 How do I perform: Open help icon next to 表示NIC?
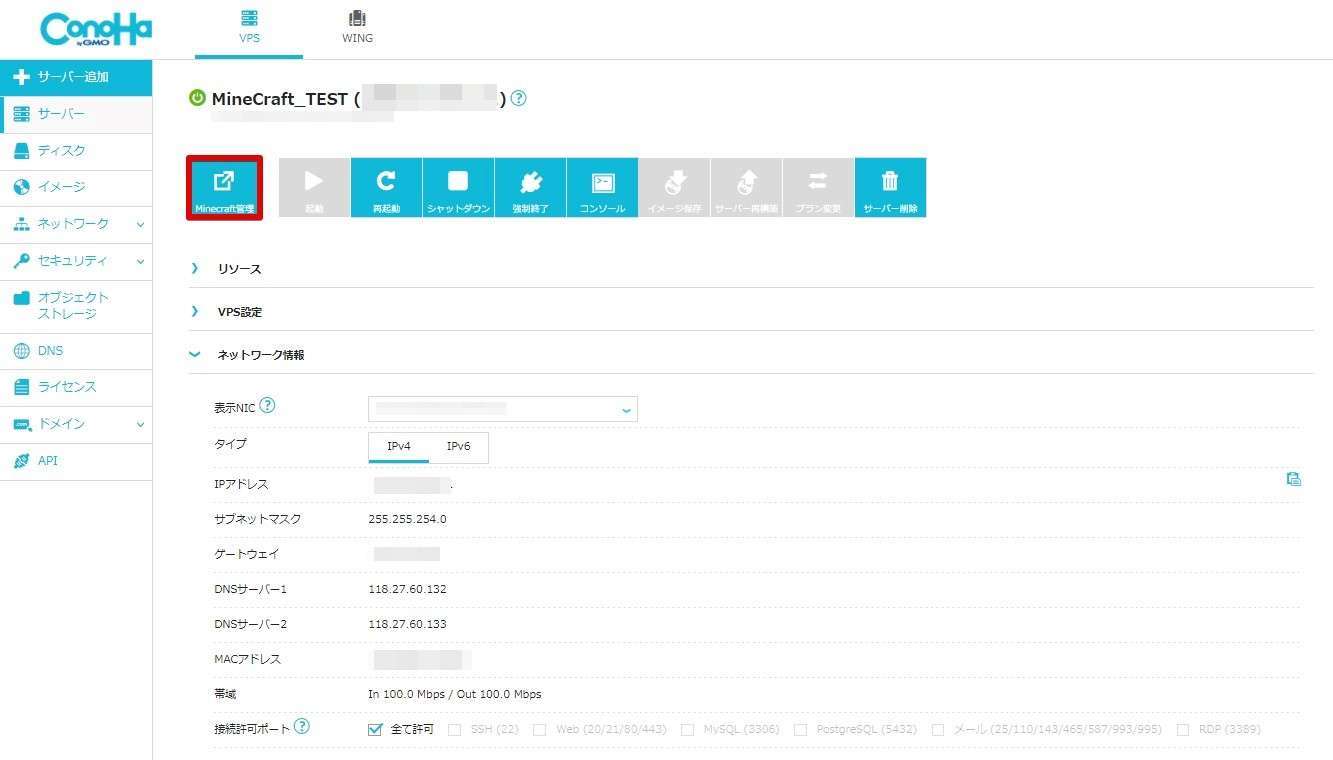point(267,406)
